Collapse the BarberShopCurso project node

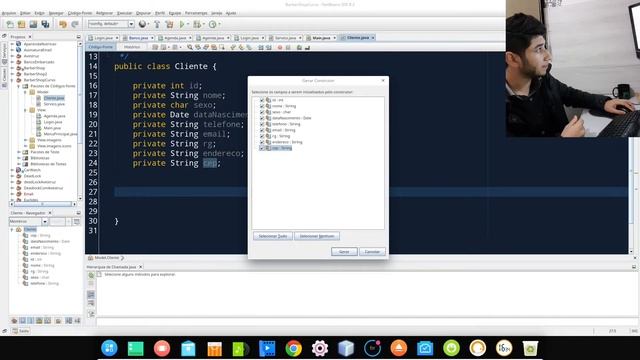pyautogui.click(x=13, y=80)
